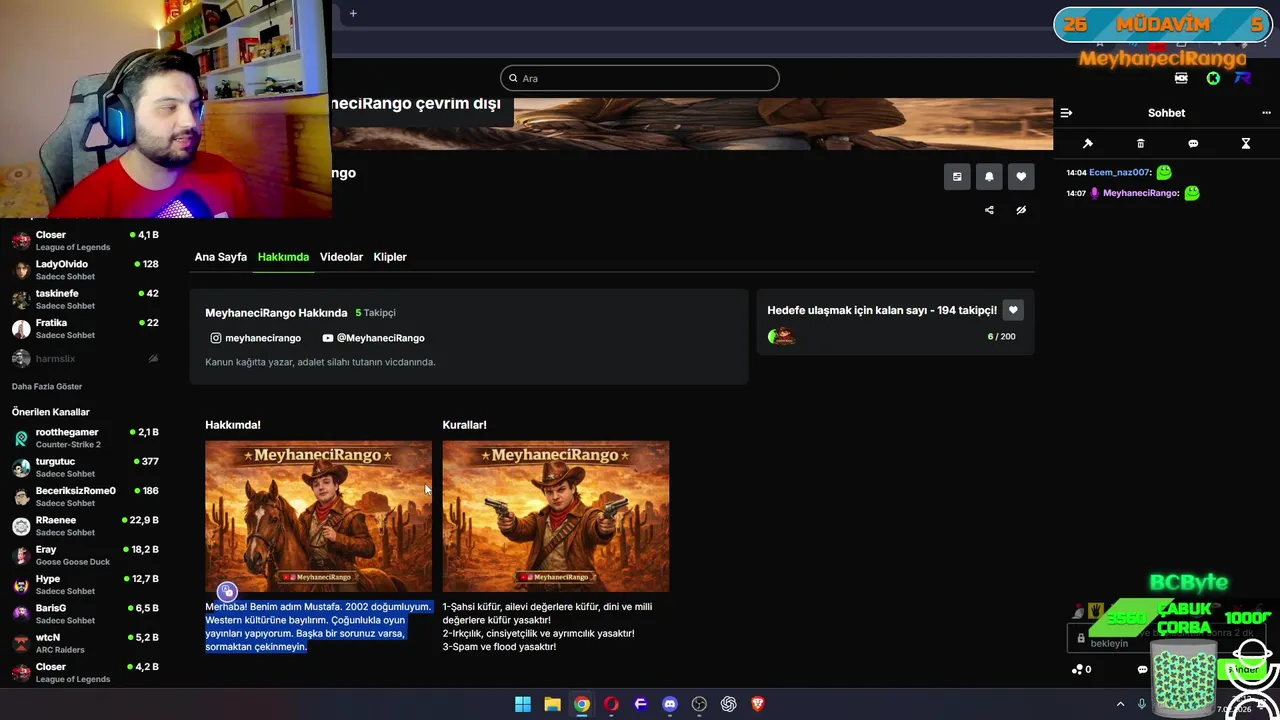
Task: Click the Hedefe ulaşmak için kalan sayı heading
Action: (x=882, y=311)
